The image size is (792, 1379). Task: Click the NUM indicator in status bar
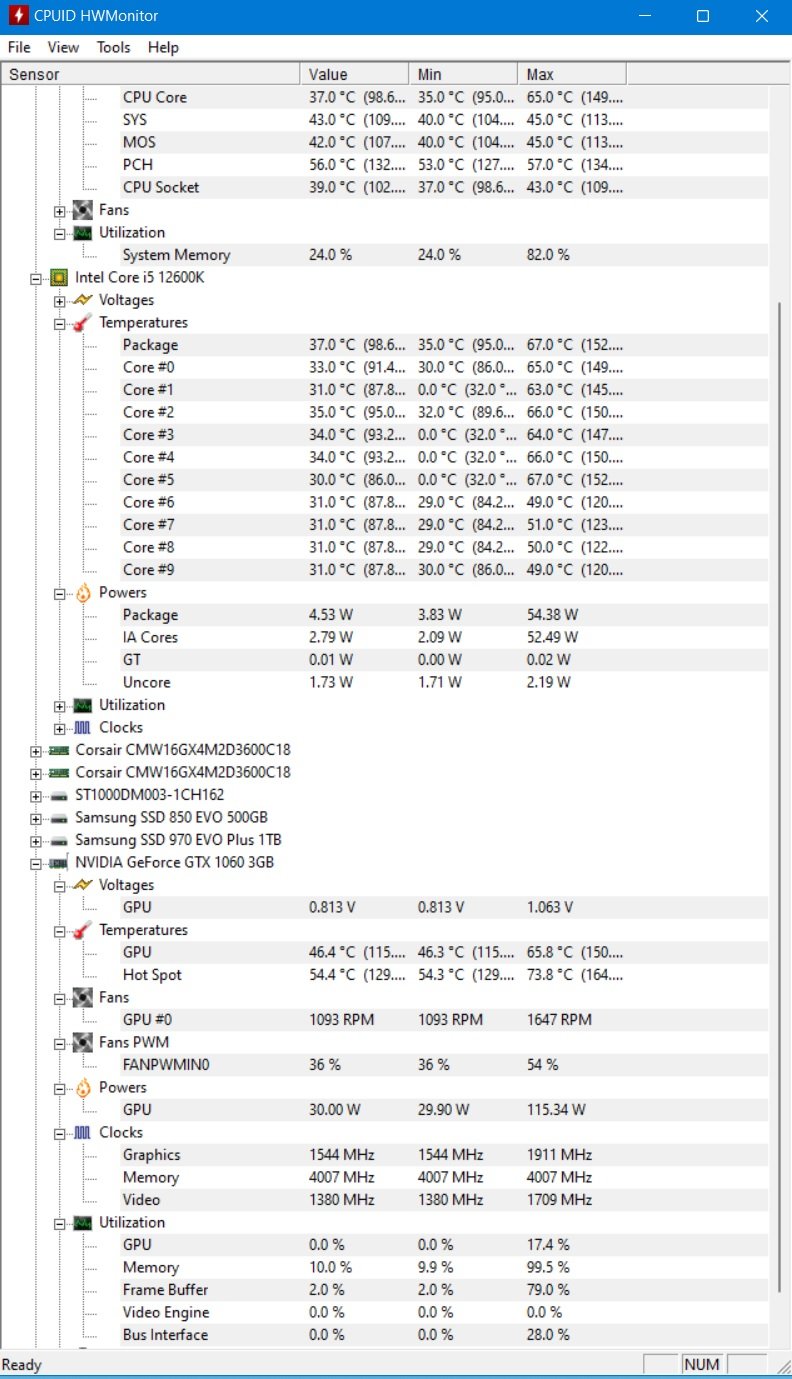[x=702, y=1364]
